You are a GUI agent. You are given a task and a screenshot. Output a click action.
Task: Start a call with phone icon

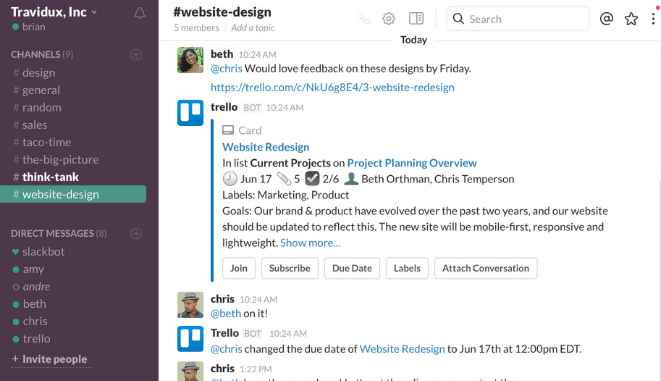coord(365,19)
